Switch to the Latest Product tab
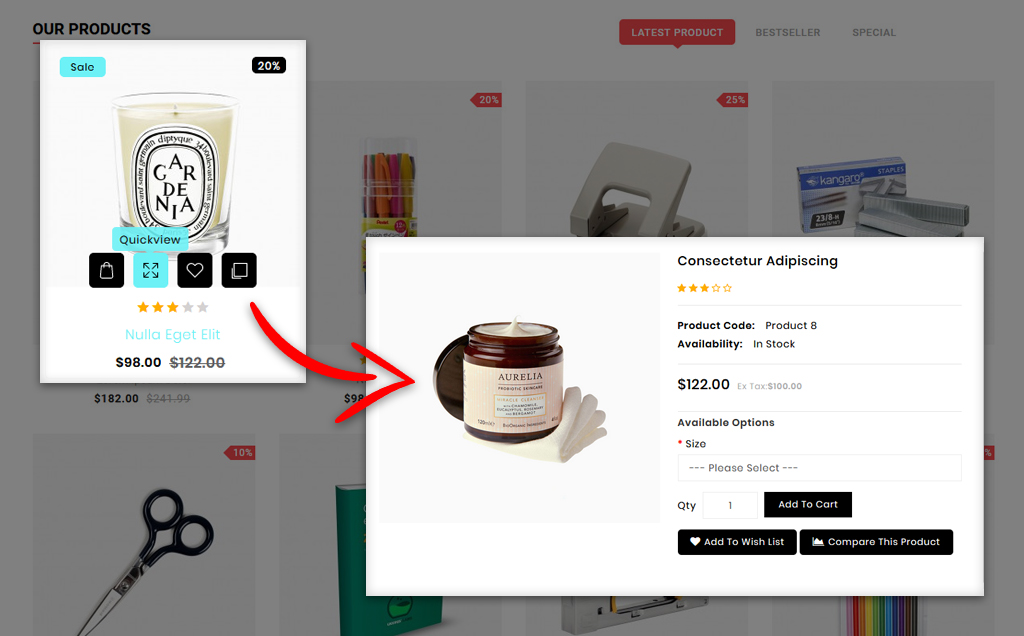Viewport: 1024px width, 636px height. click(677, 33)
